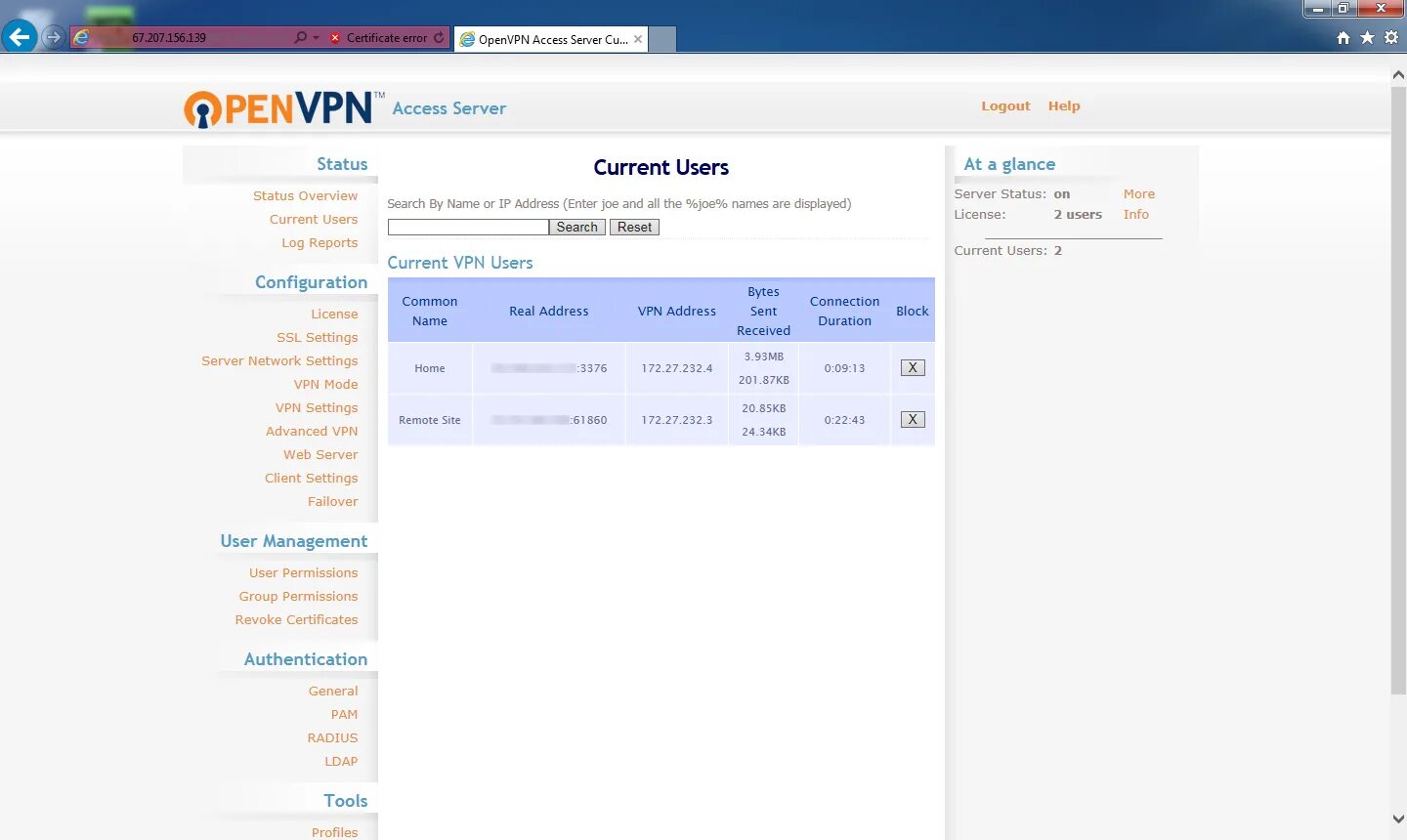The width and height of the screenshot is (1407, 840).
Task: Open General authentication settings
Action: (333, 691)
